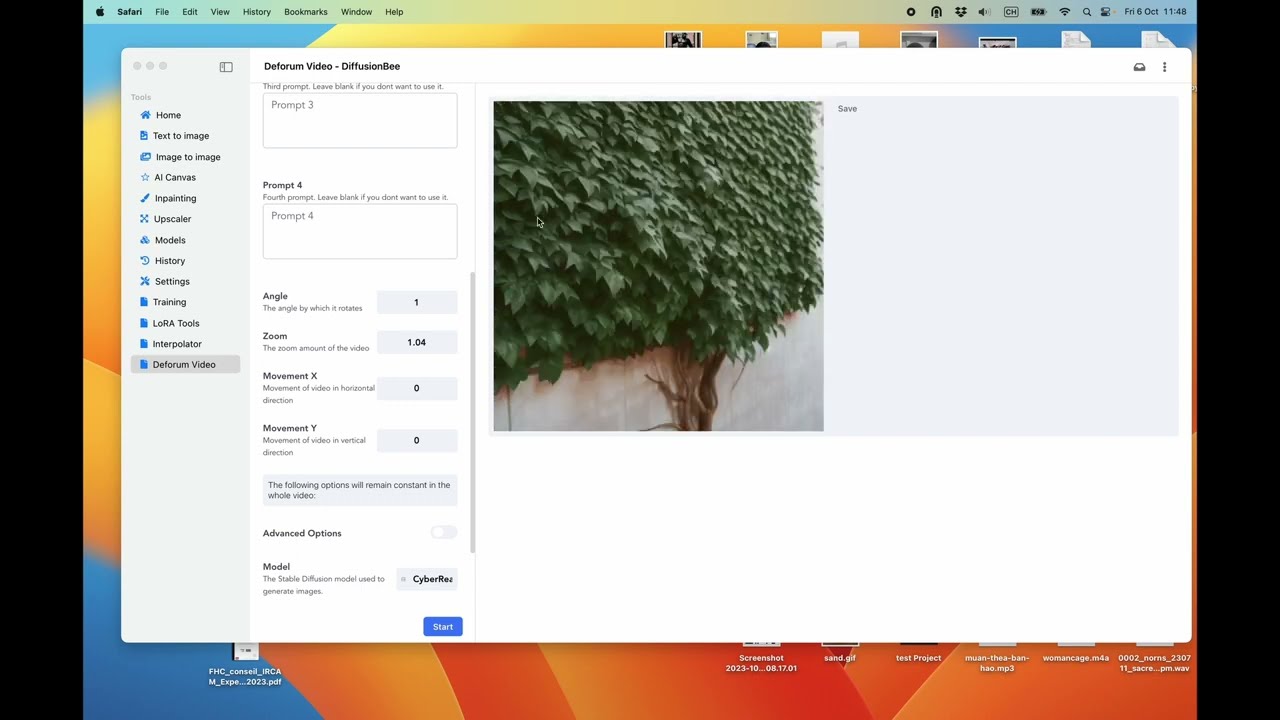Go to the Text to image tool
This screenshot has width=1280, height=720.
(x=181, y=136)
